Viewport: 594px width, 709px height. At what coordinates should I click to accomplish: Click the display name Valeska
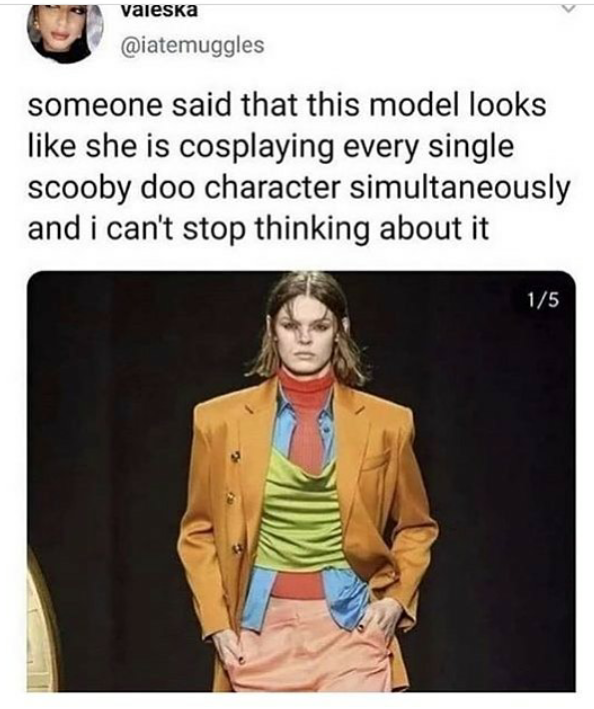[159, 9]
